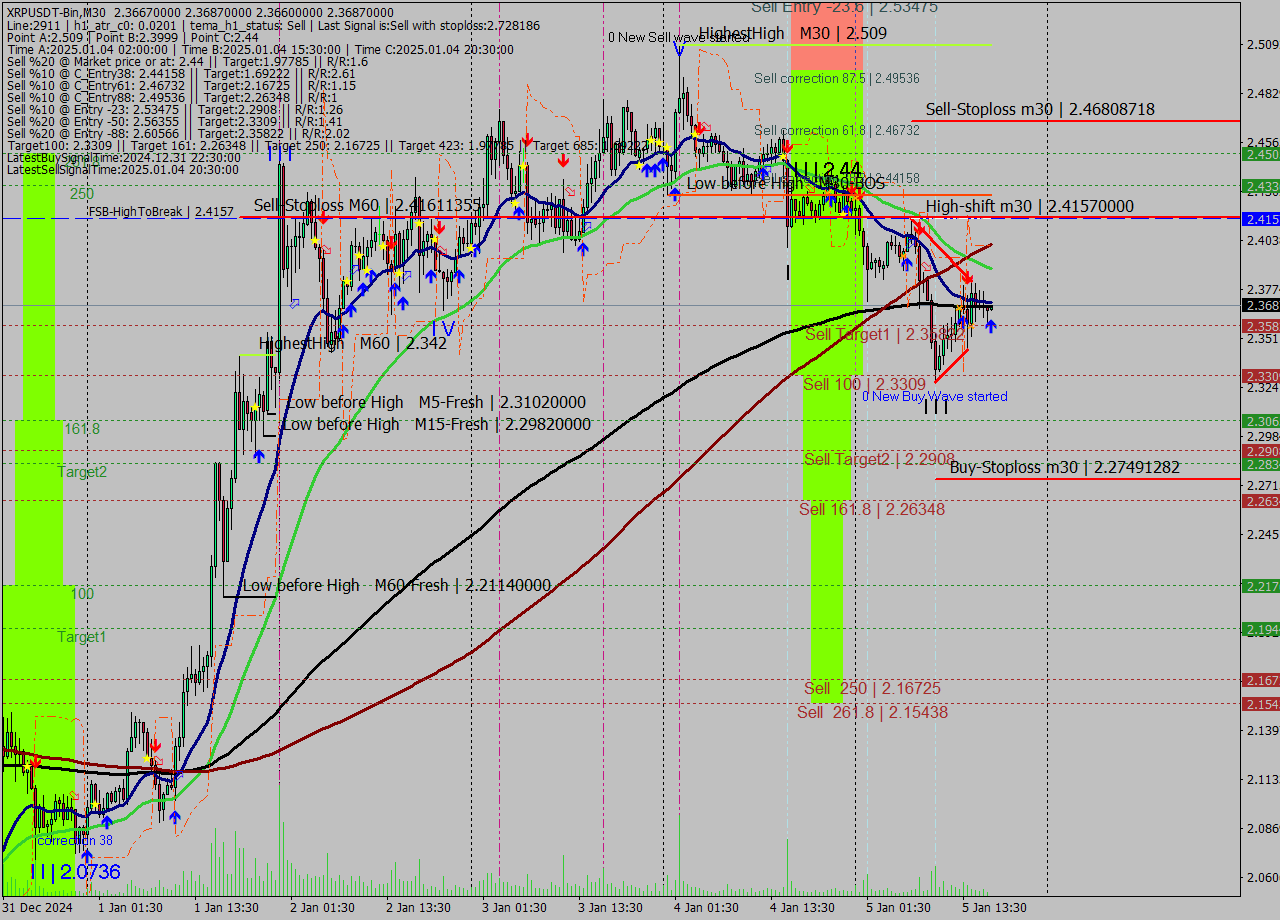Click the green Target1 label
1280x920 pixels.
coord(81,637)
